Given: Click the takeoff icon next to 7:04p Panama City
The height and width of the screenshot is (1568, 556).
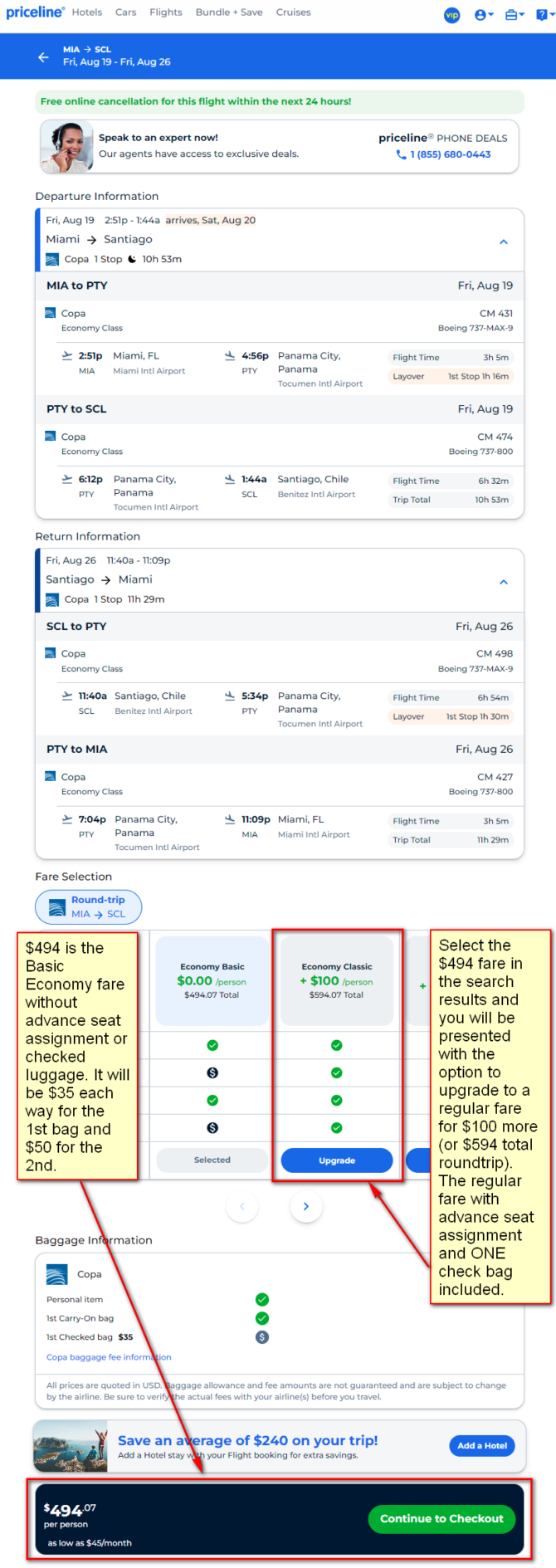Looking at the screenshot, I should 67,819.
